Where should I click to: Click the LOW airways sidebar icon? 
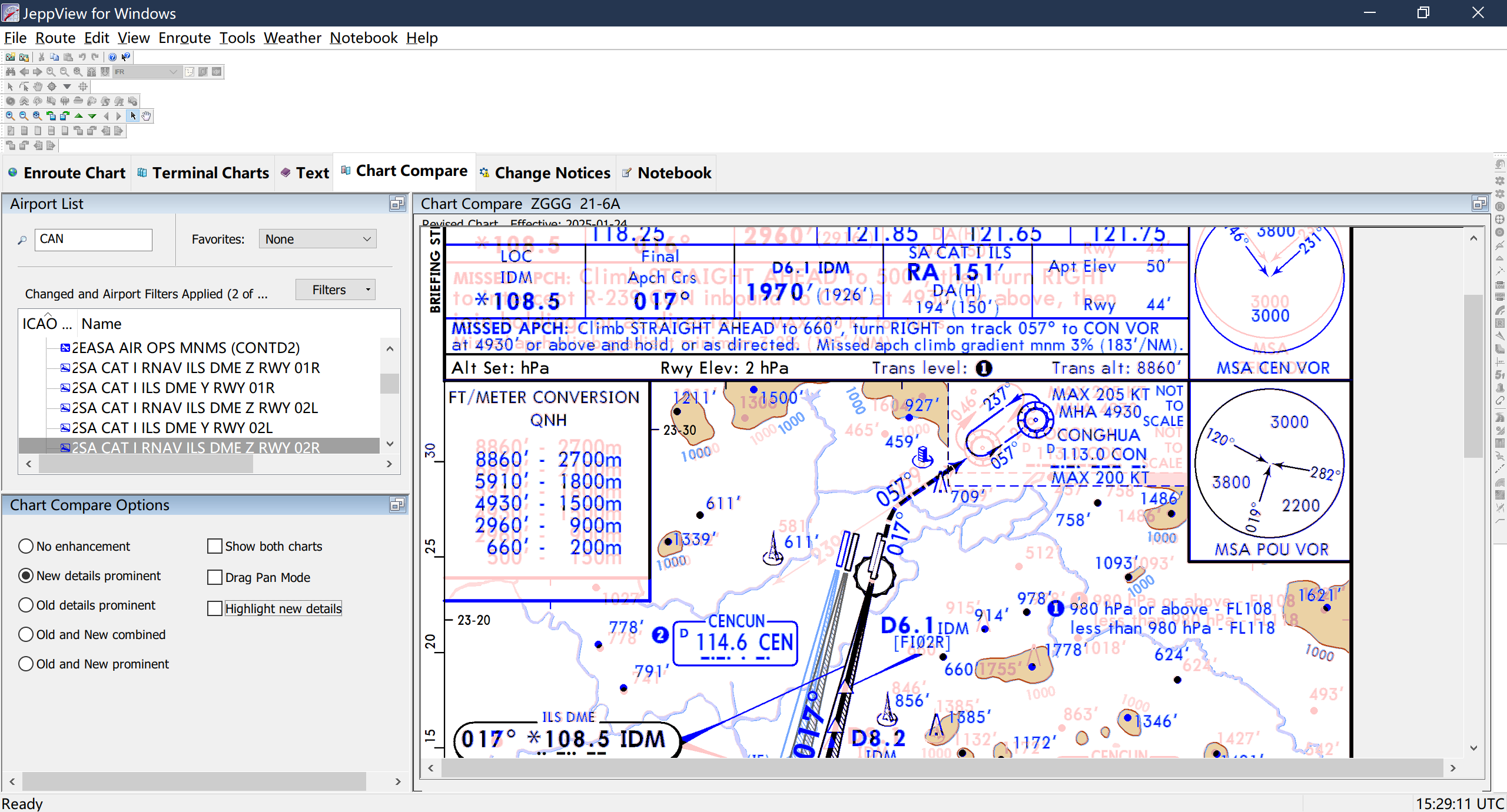point(1500,285)
